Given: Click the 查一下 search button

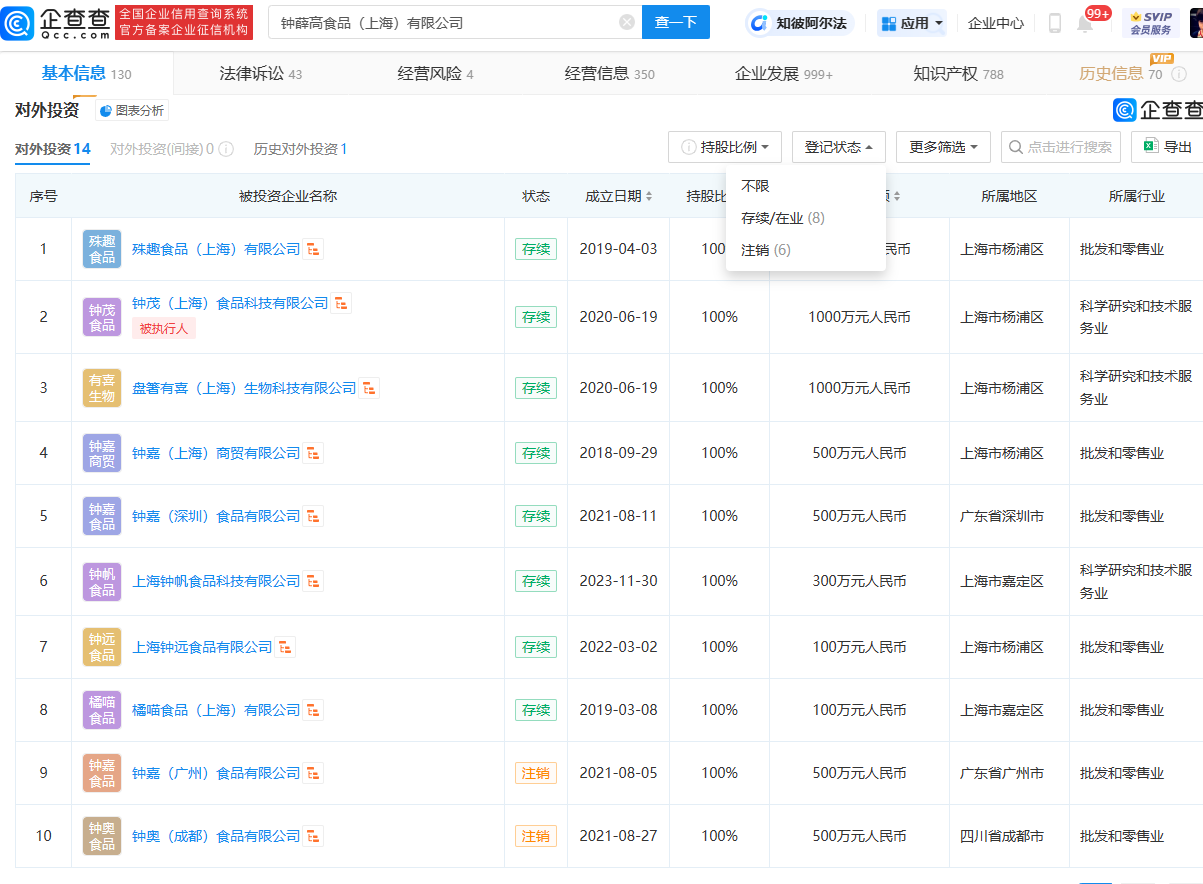Looking at the screenshot, I should click(x=675, y=22).
